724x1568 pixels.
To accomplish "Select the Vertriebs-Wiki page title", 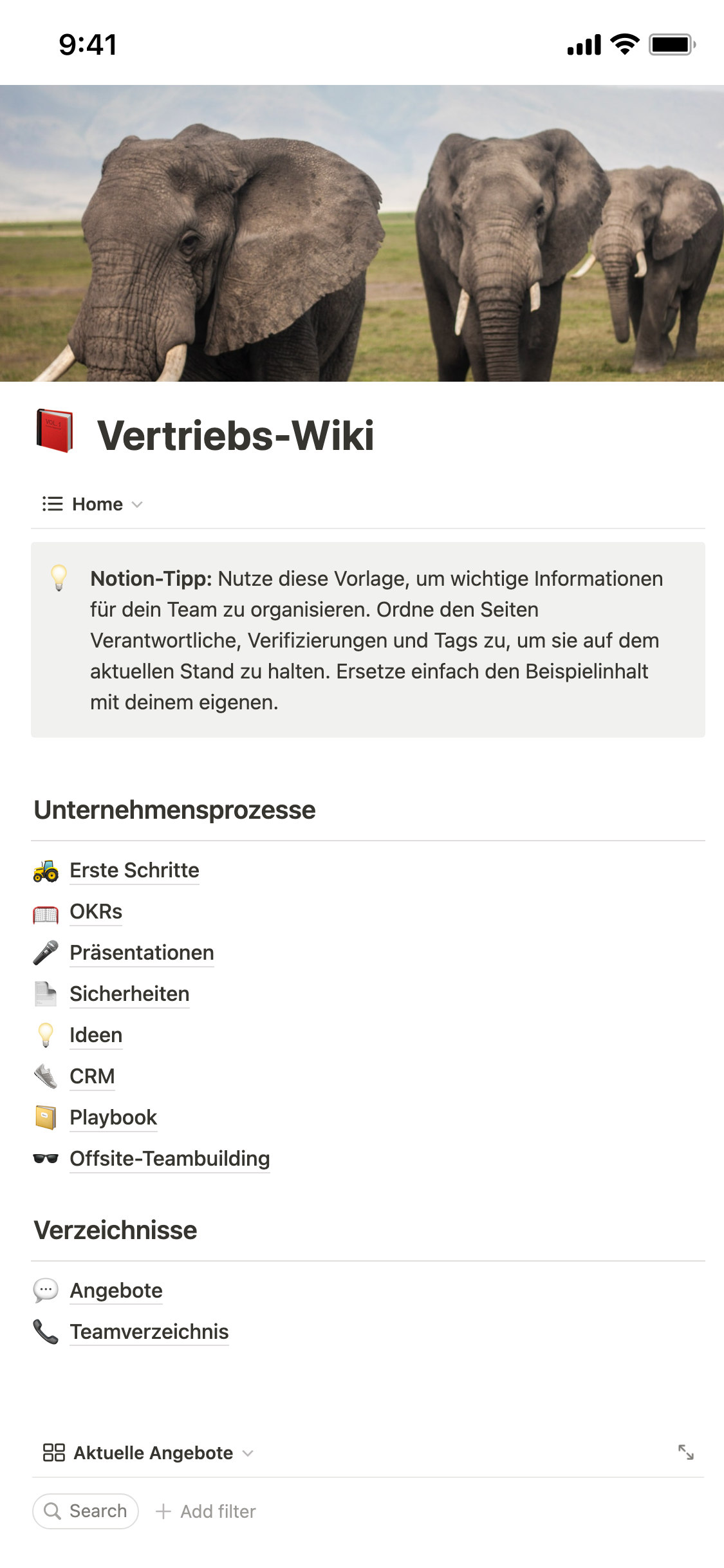I will click(x=236, y=436).
